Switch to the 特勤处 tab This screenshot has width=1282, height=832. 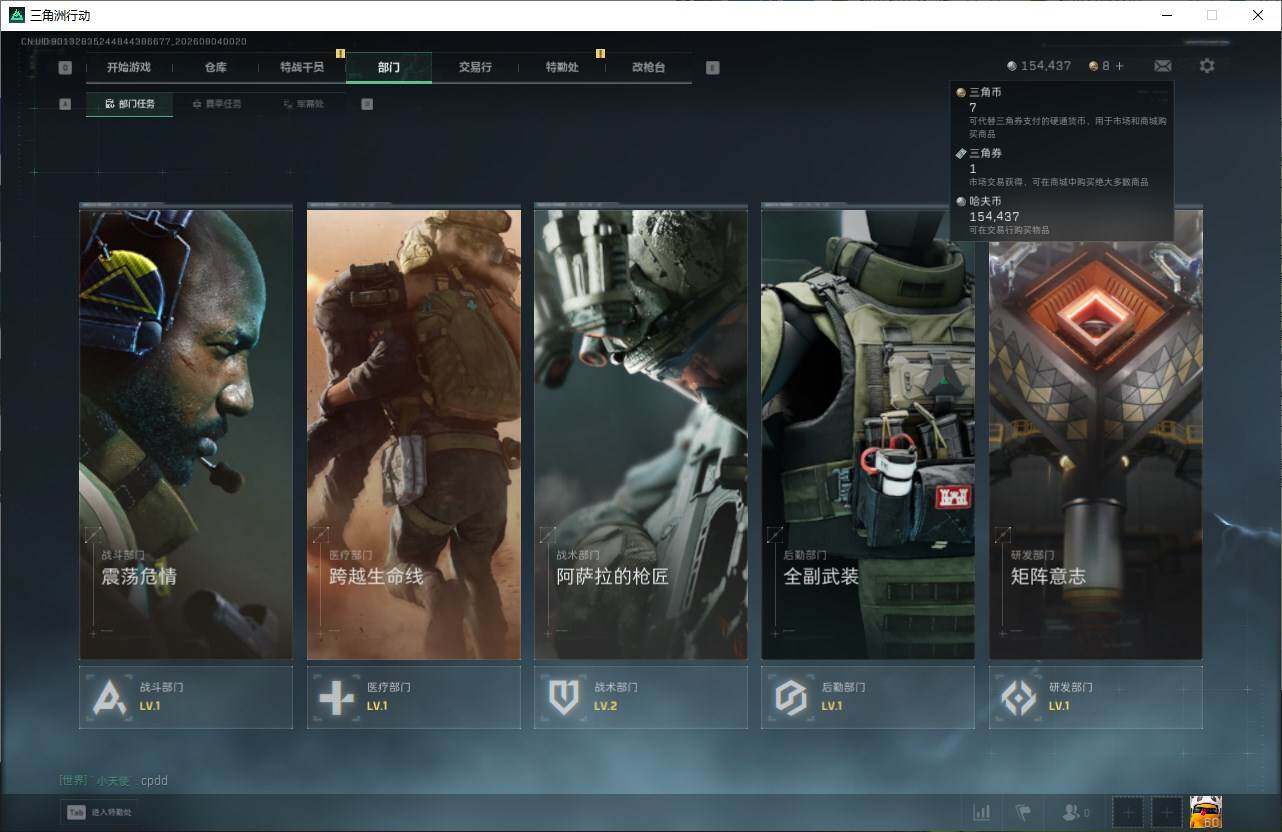[562, 67]
